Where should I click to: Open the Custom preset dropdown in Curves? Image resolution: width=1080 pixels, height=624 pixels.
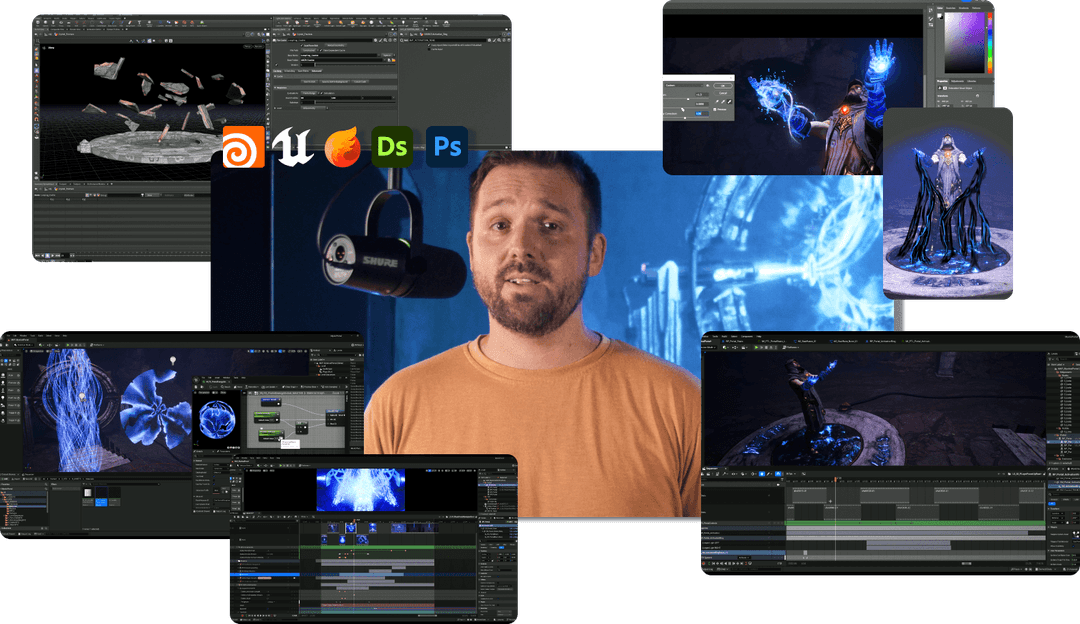click(x=684, y=85)
